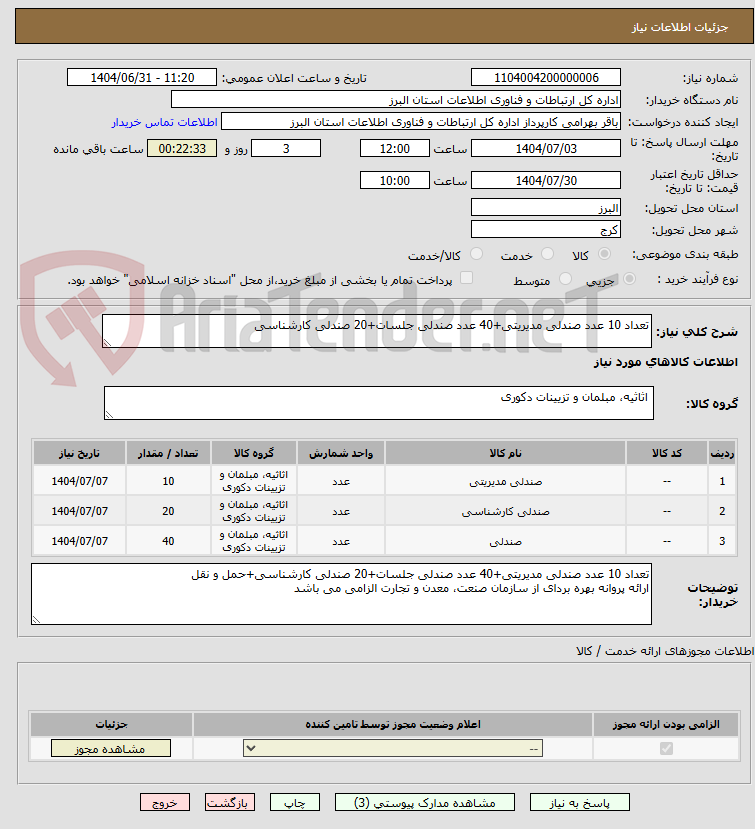The image size is (755, 829).
Task: Click the تاریخ نیاز column header
Action: (x=79, y=453)
